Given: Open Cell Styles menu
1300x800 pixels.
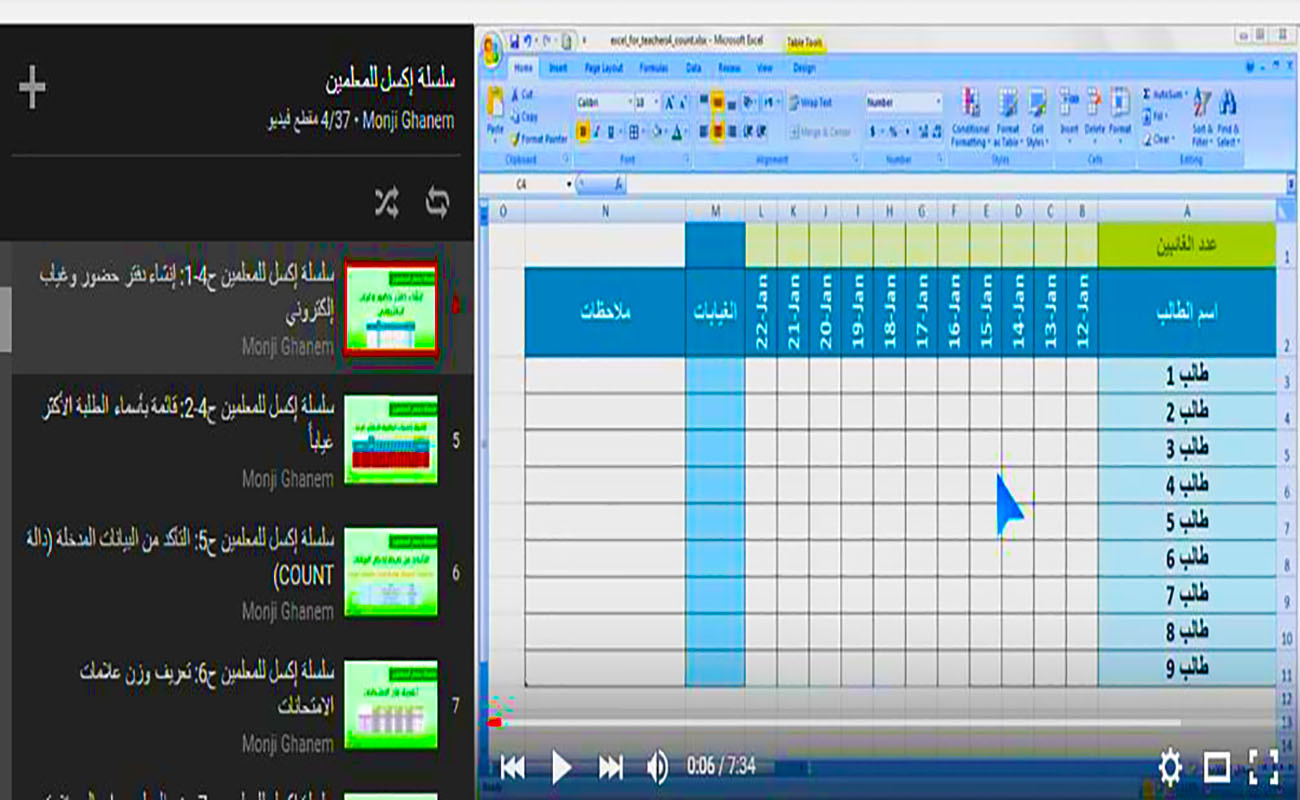Looking at the screenshot, I should (x=1038, y=118).
